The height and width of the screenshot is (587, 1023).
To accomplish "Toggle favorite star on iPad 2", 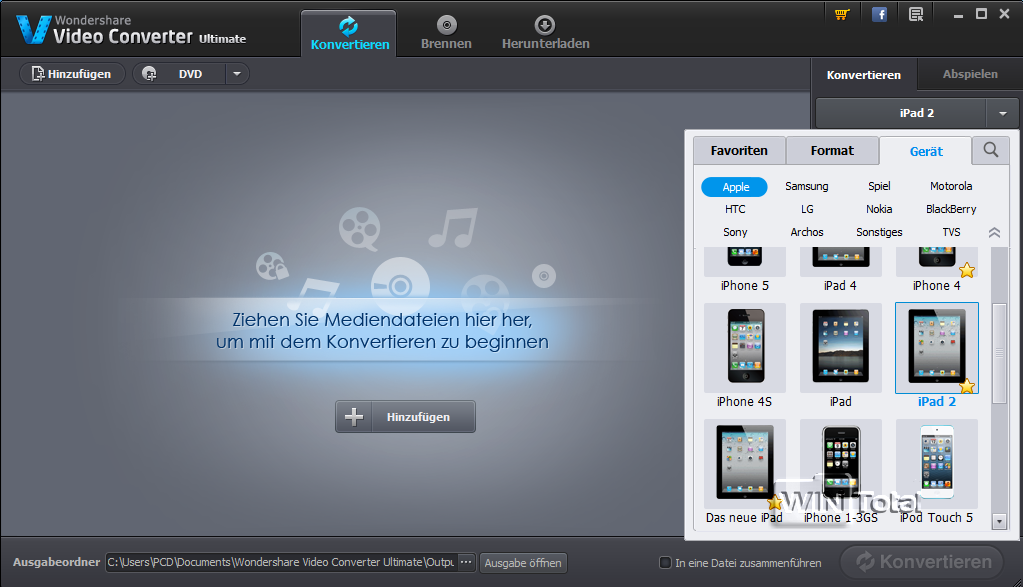I will point(967,386).
